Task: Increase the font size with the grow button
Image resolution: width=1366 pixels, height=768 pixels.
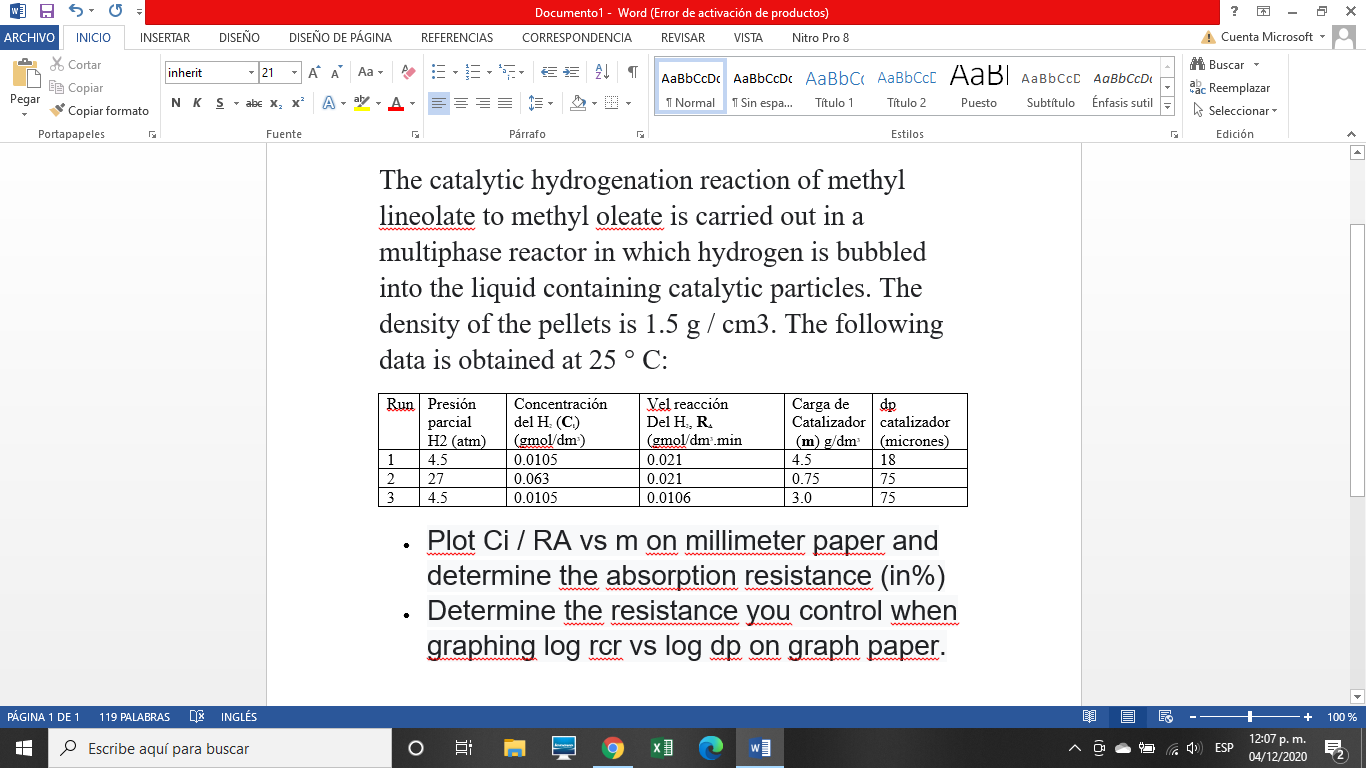Action: tap(314, 72)
